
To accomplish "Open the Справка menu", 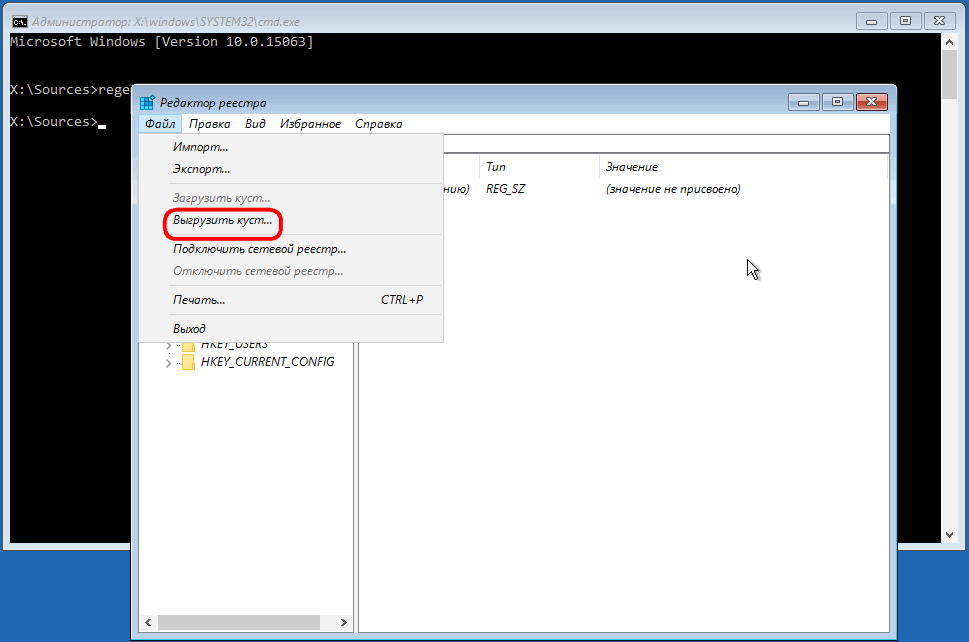I will coord(378,124).
